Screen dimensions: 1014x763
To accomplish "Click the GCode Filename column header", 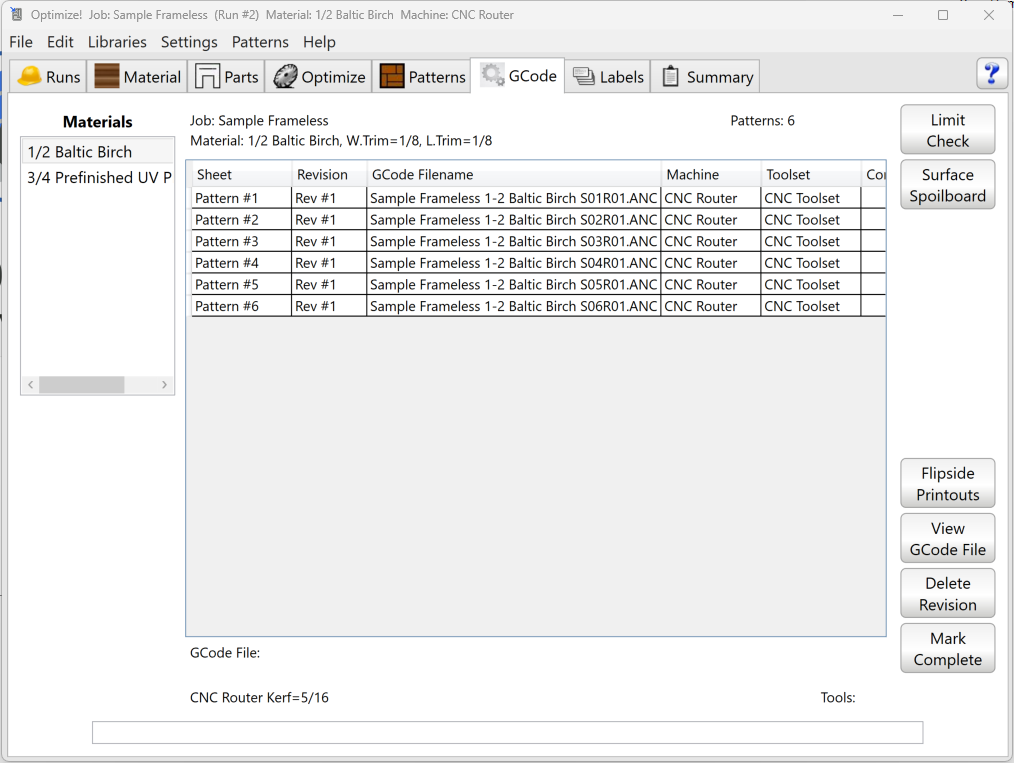I will coord(513,174).
